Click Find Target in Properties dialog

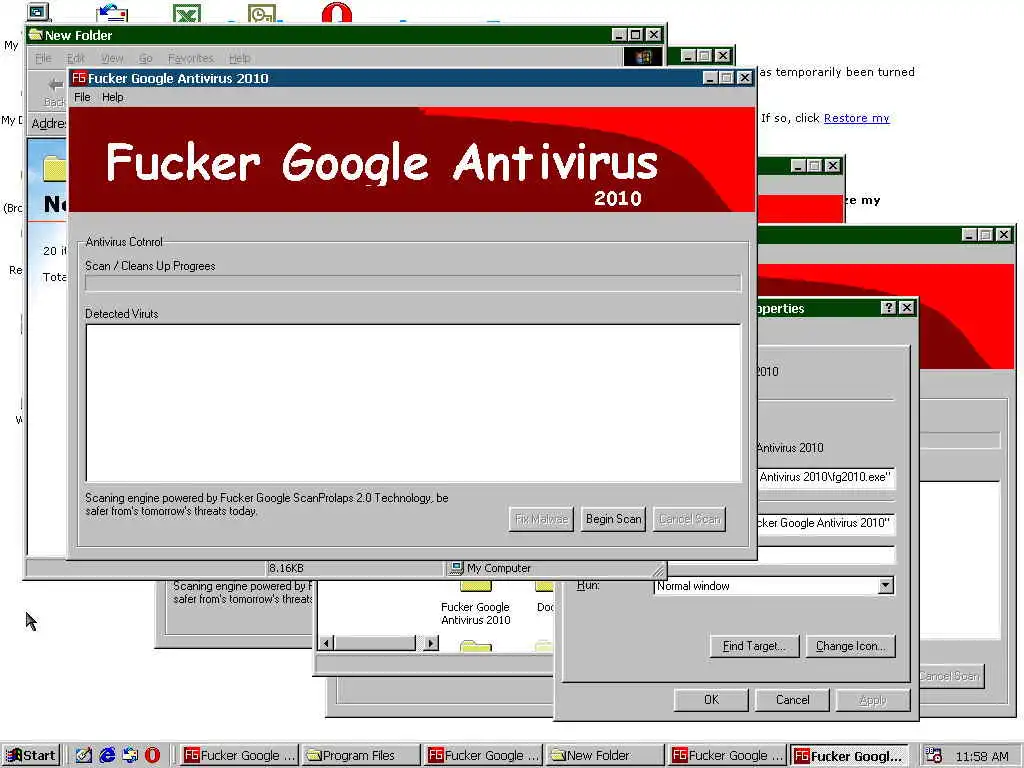click(x=754, y=646)
